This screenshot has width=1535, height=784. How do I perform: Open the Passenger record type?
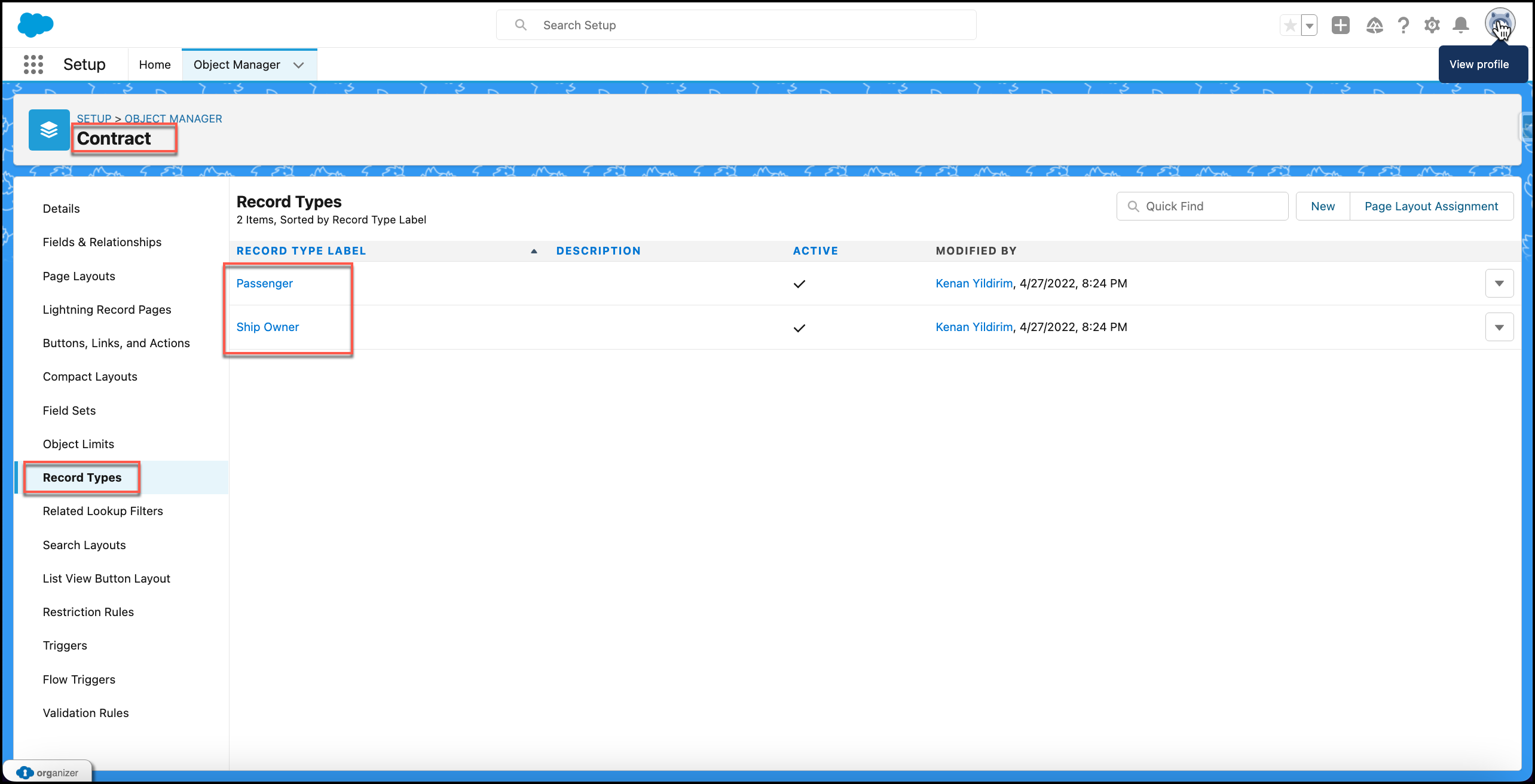click(x=264, y=283)
